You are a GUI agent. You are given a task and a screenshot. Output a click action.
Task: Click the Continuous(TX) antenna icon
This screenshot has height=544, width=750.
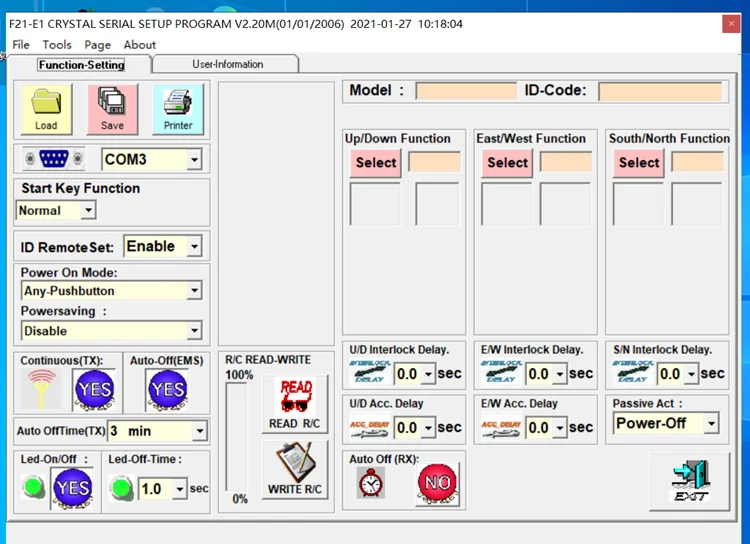pos(42,389)
